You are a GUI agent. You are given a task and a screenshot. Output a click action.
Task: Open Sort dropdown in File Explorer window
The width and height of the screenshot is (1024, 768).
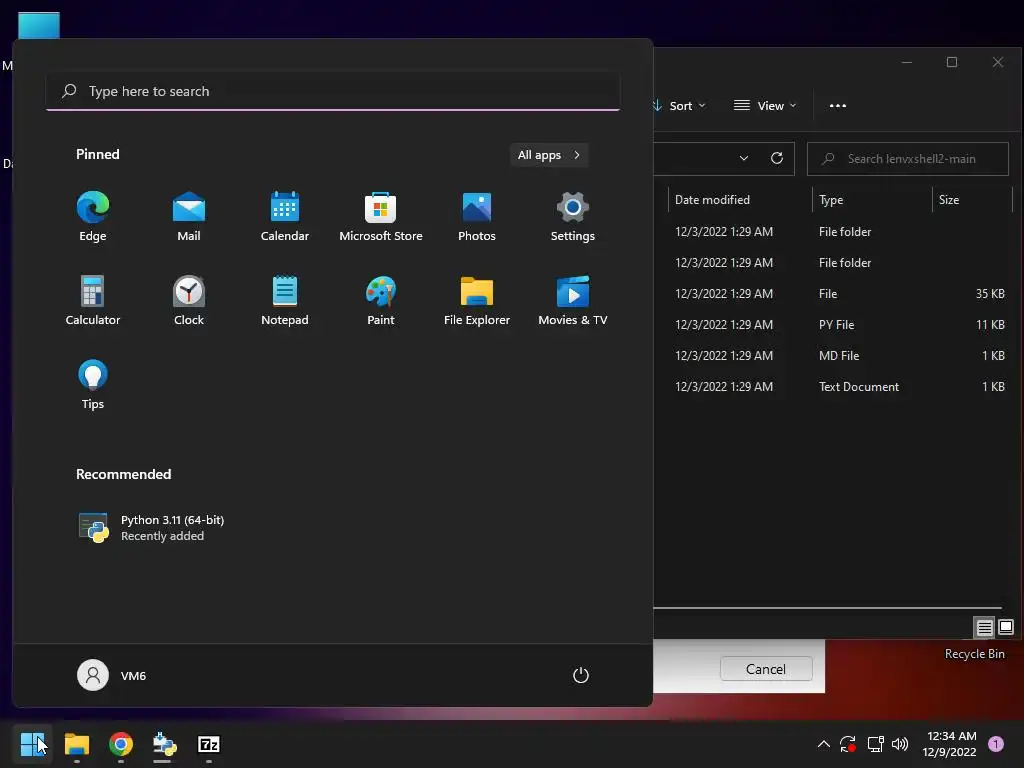[680, 106]
